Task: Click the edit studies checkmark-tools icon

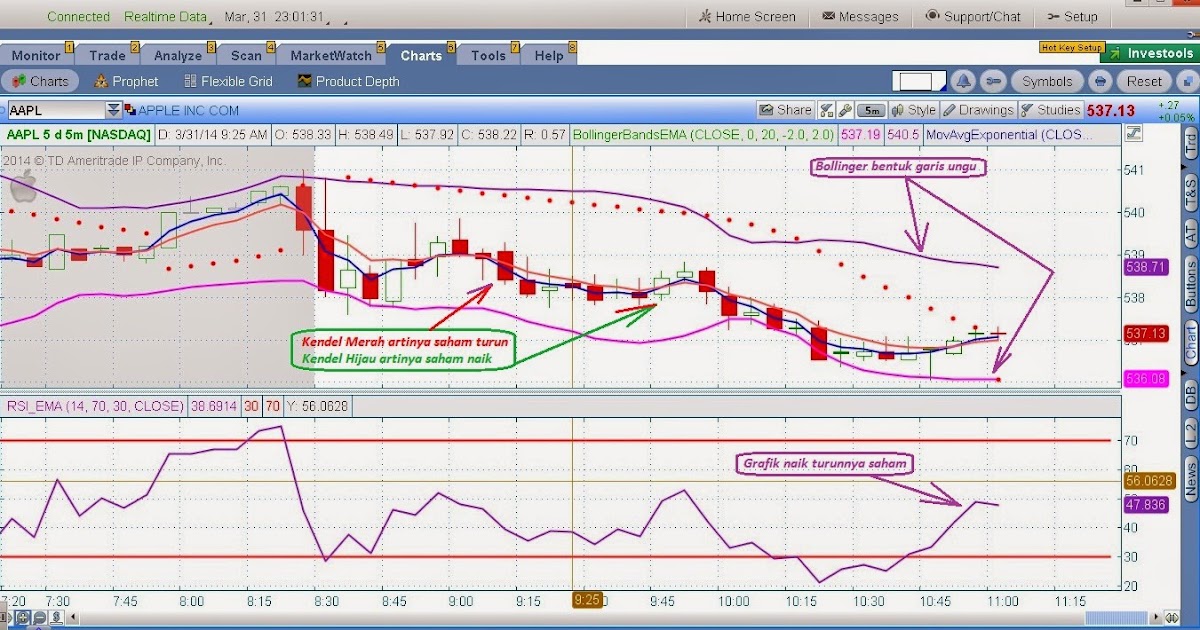Action: tap(826, 110)
